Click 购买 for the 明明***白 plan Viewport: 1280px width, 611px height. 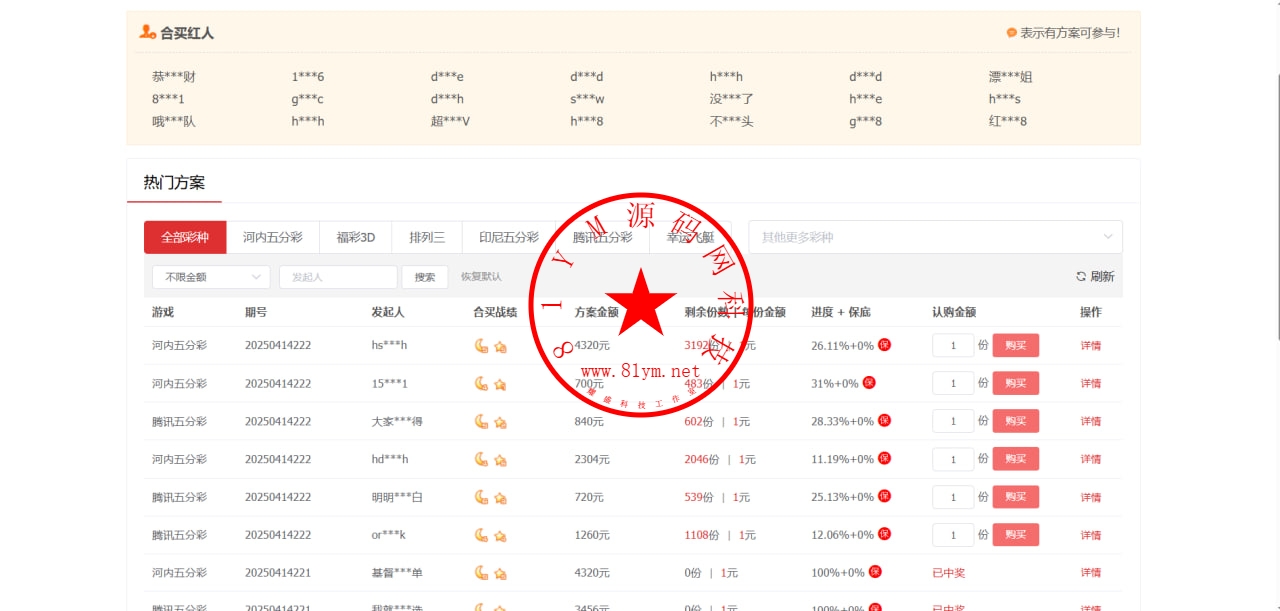[1015, 497]
